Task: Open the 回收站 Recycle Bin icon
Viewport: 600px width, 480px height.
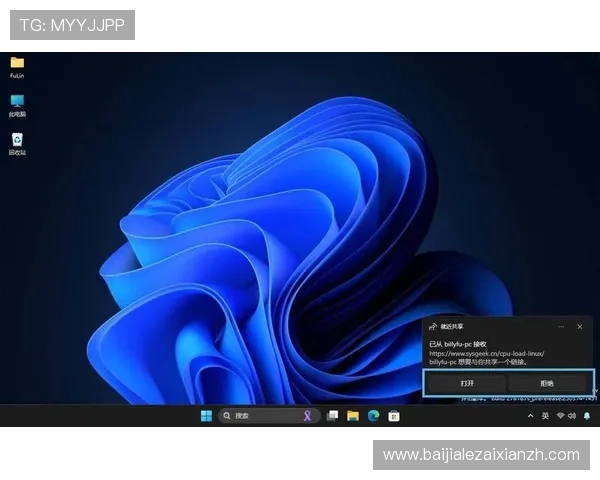Action: [x=17, y=141]
